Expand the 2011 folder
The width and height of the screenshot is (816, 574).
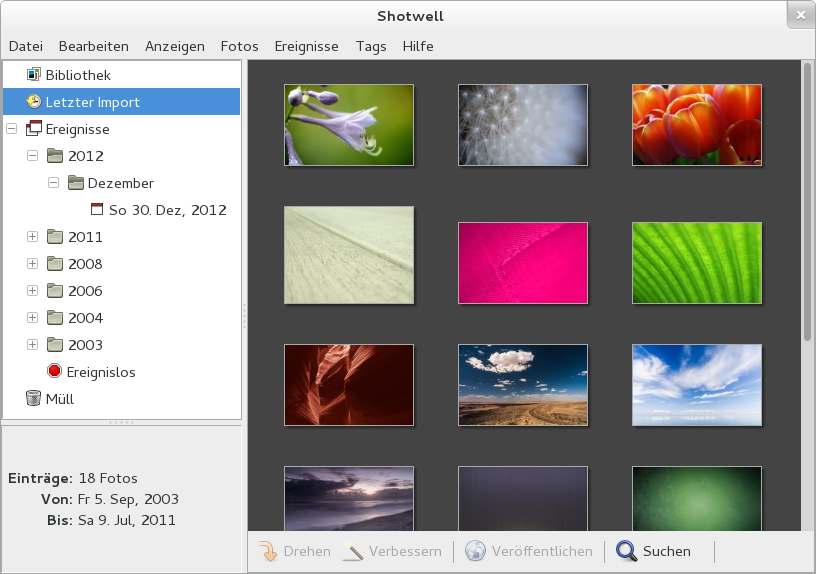pyautogui.click(x=32, y=237)
